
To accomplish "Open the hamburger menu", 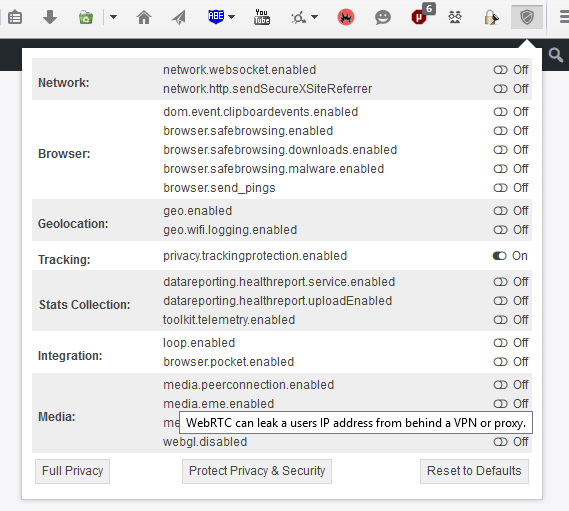I will (564, 17).
